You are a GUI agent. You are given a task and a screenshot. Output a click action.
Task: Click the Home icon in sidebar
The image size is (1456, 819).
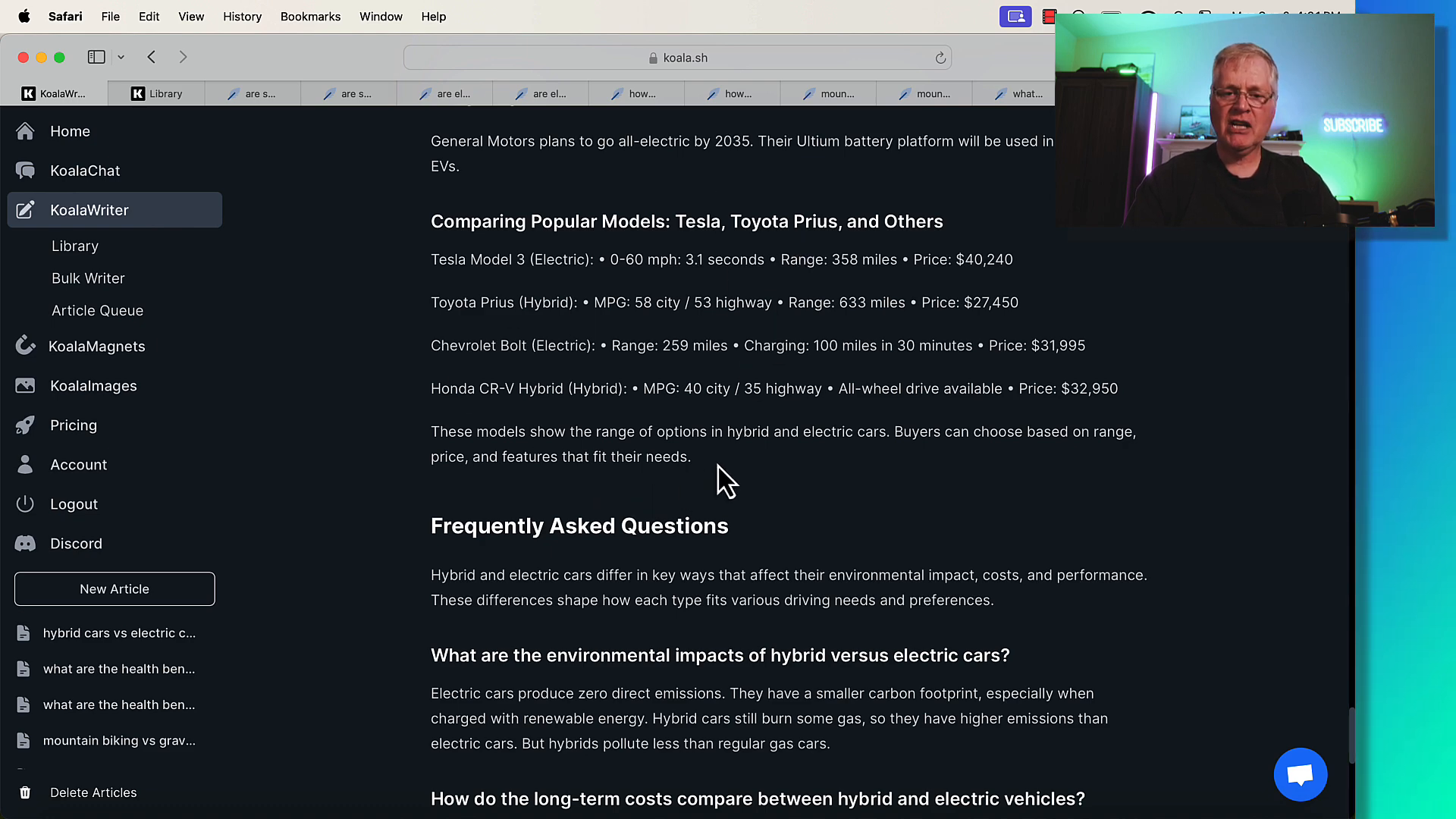26,131
